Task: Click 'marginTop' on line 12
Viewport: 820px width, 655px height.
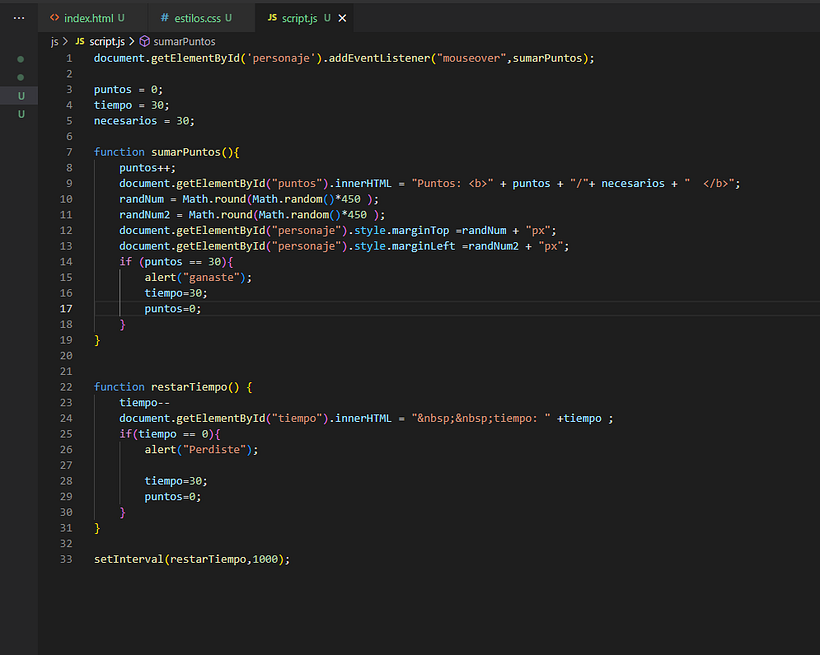Action: (420, 231)
